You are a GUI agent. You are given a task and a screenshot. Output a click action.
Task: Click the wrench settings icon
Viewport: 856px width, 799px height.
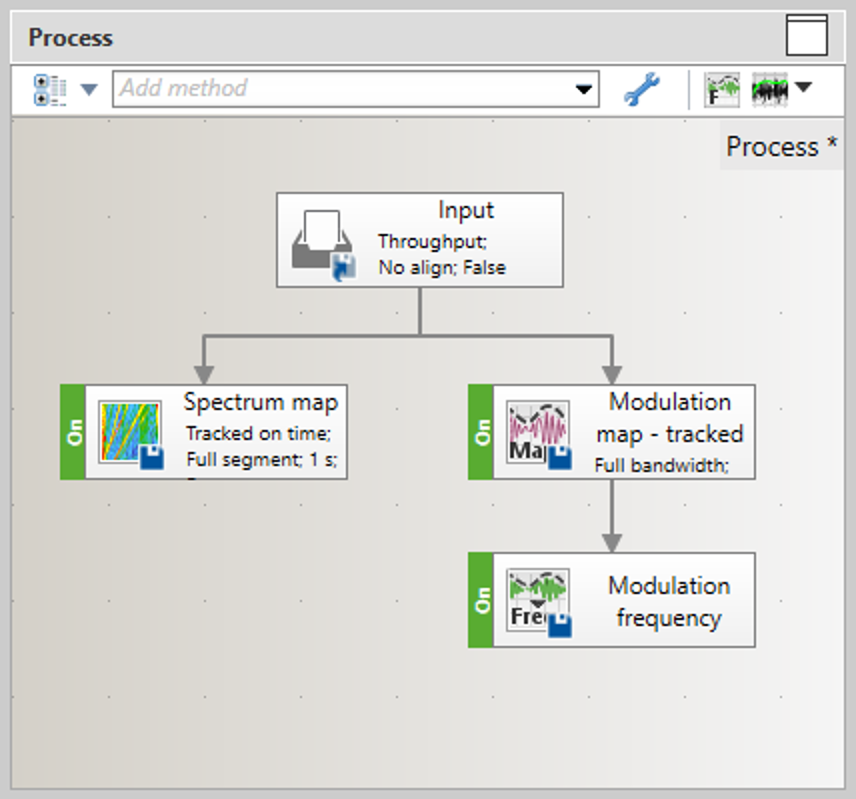pos(641,90)
